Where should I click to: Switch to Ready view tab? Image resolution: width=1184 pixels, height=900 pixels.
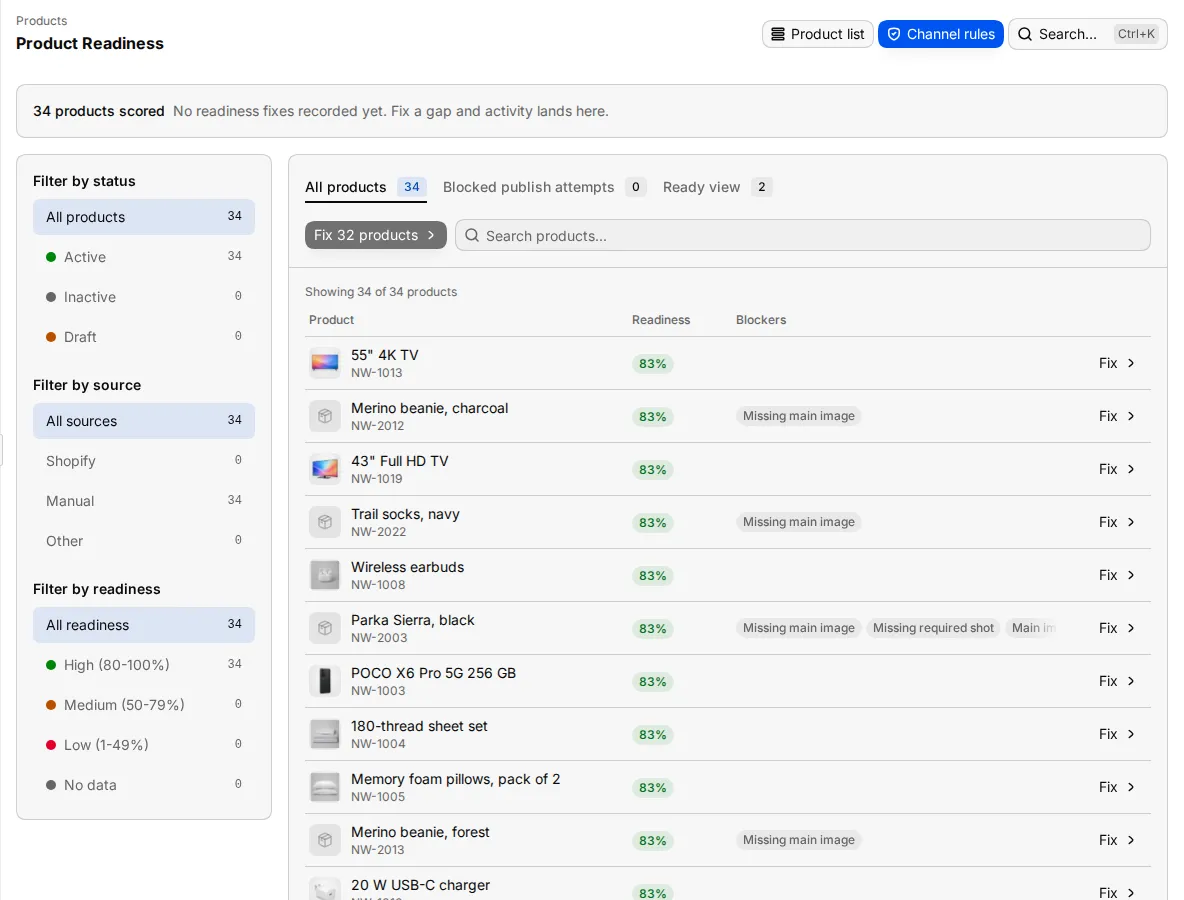tap(717, 187)
